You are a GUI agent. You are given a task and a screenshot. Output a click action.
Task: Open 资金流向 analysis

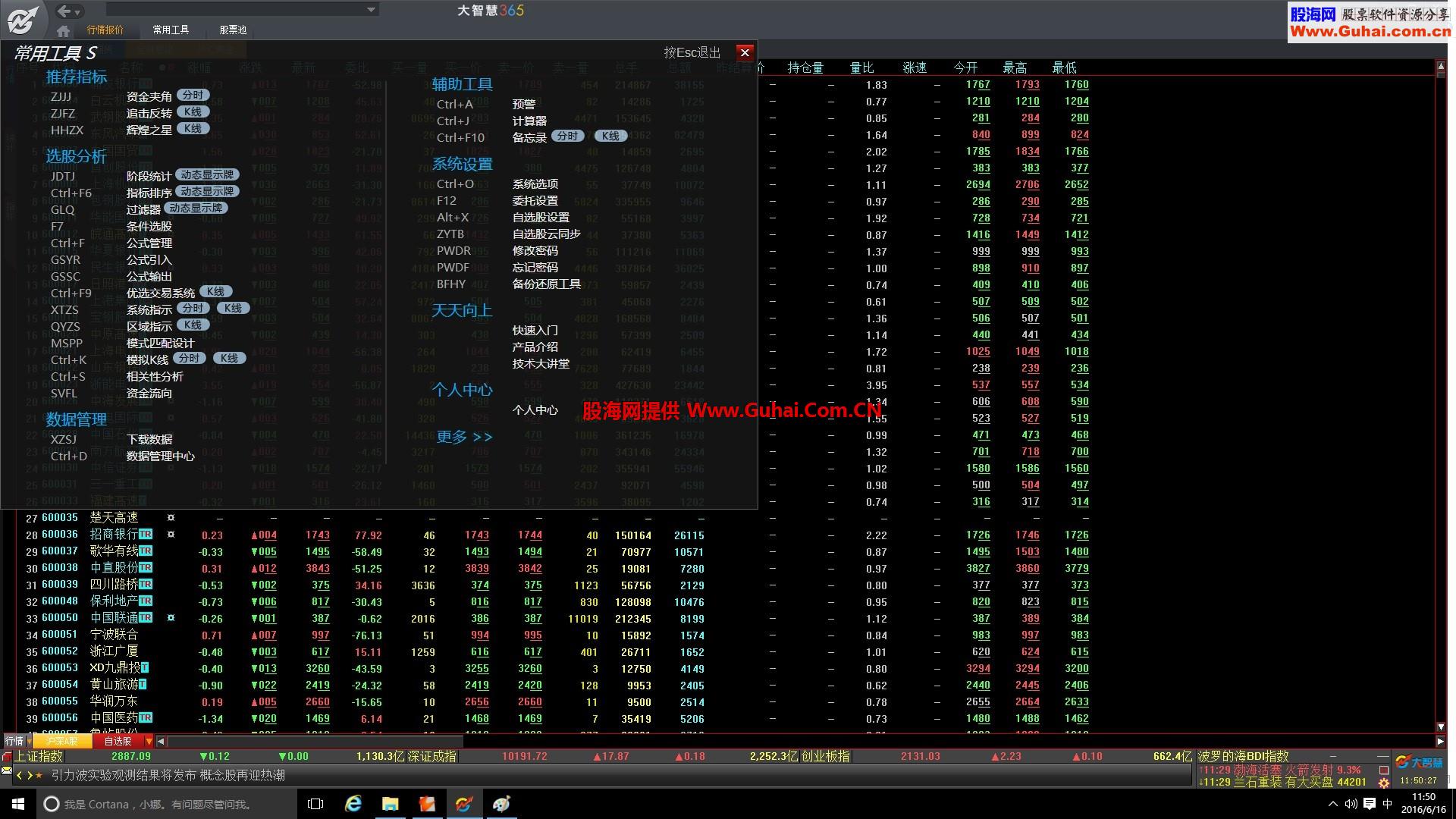point(149,394)
